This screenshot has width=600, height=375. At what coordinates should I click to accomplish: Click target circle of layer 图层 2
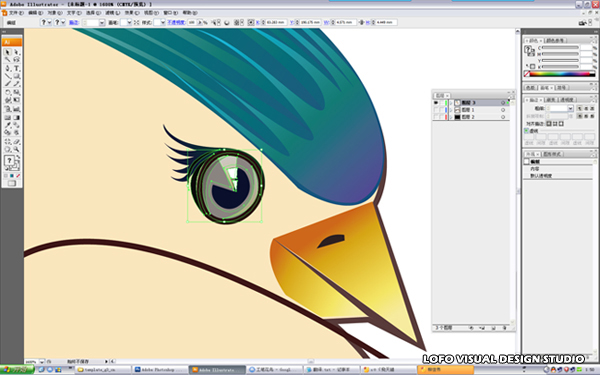pos(503,117)
